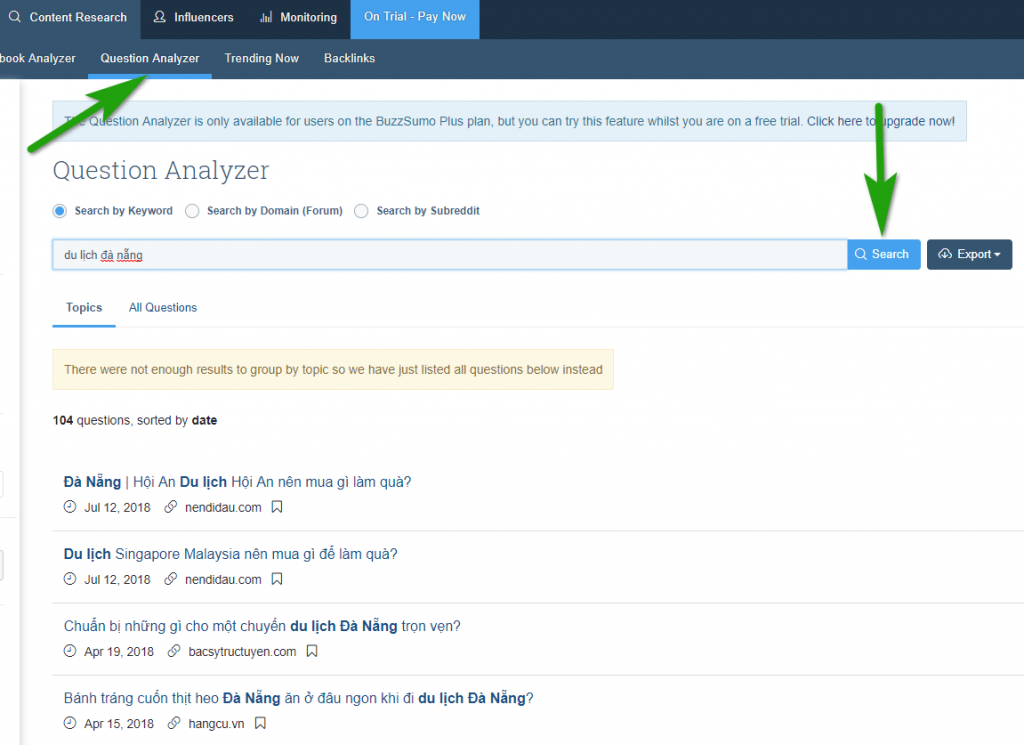The width and height of the screenshot is (1024, 745).
Task: Click link icon beside bacsytructuyen.com
Action: (174, 651)
